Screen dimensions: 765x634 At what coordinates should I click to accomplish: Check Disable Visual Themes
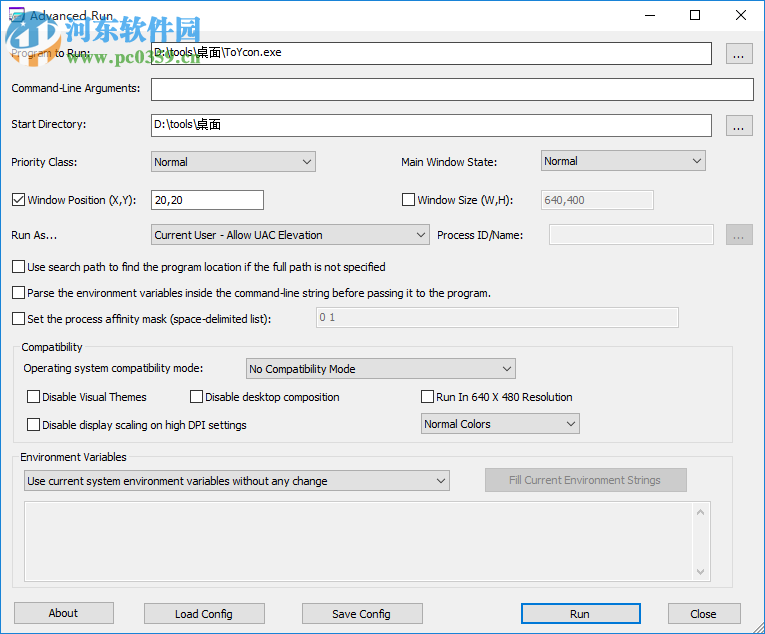point(34,396)
